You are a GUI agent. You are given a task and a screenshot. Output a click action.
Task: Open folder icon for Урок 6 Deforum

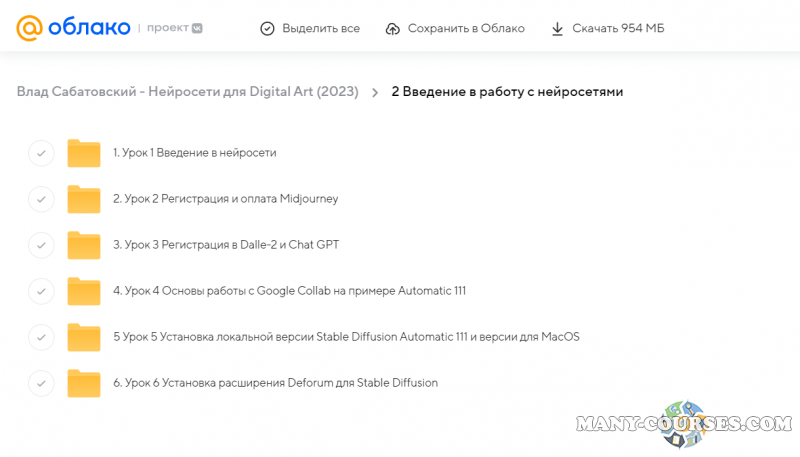click(84, 383)
